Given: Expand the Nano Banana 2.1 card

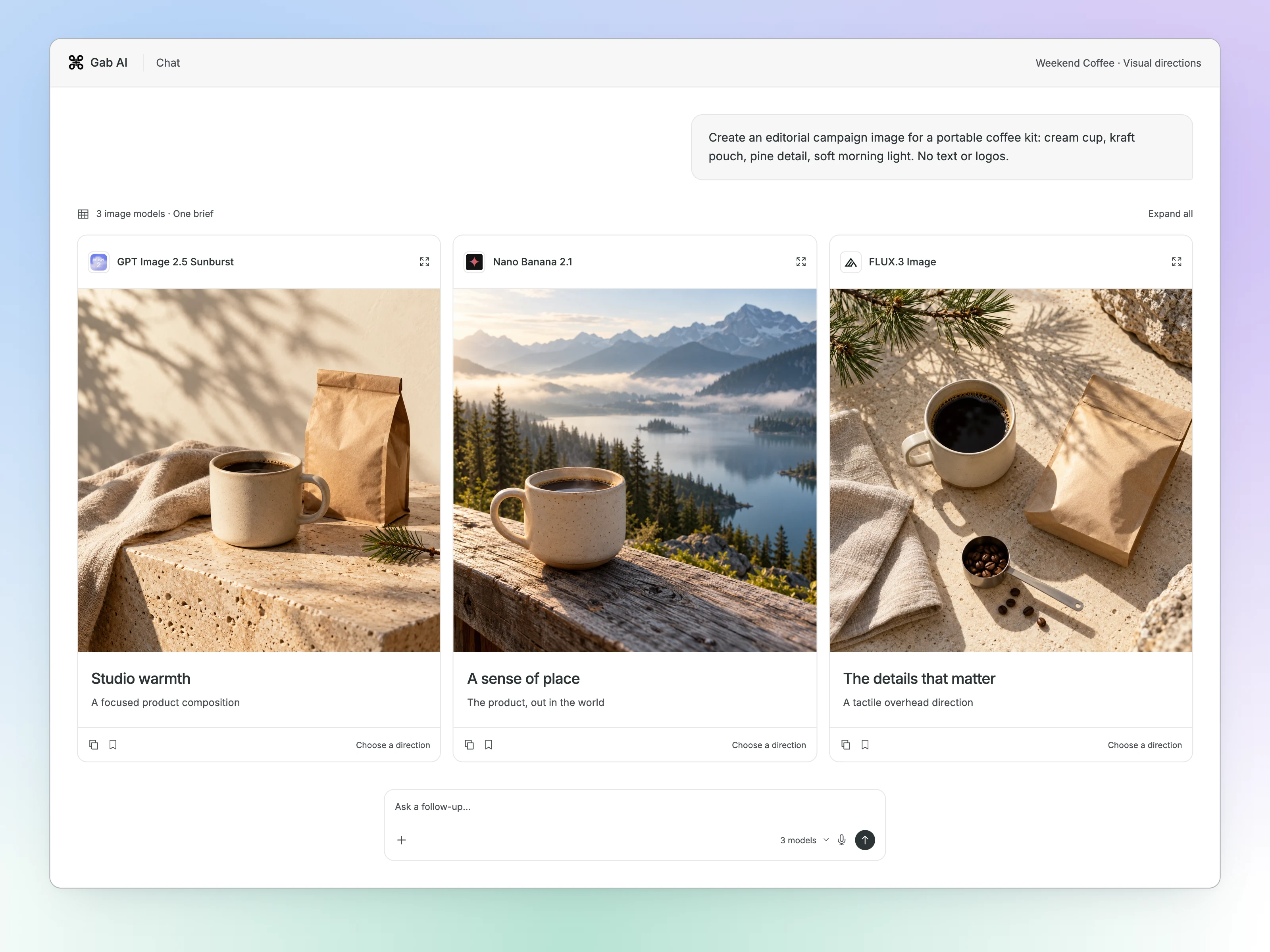Looking at the screenshot, I should click(x=801, y=262).
